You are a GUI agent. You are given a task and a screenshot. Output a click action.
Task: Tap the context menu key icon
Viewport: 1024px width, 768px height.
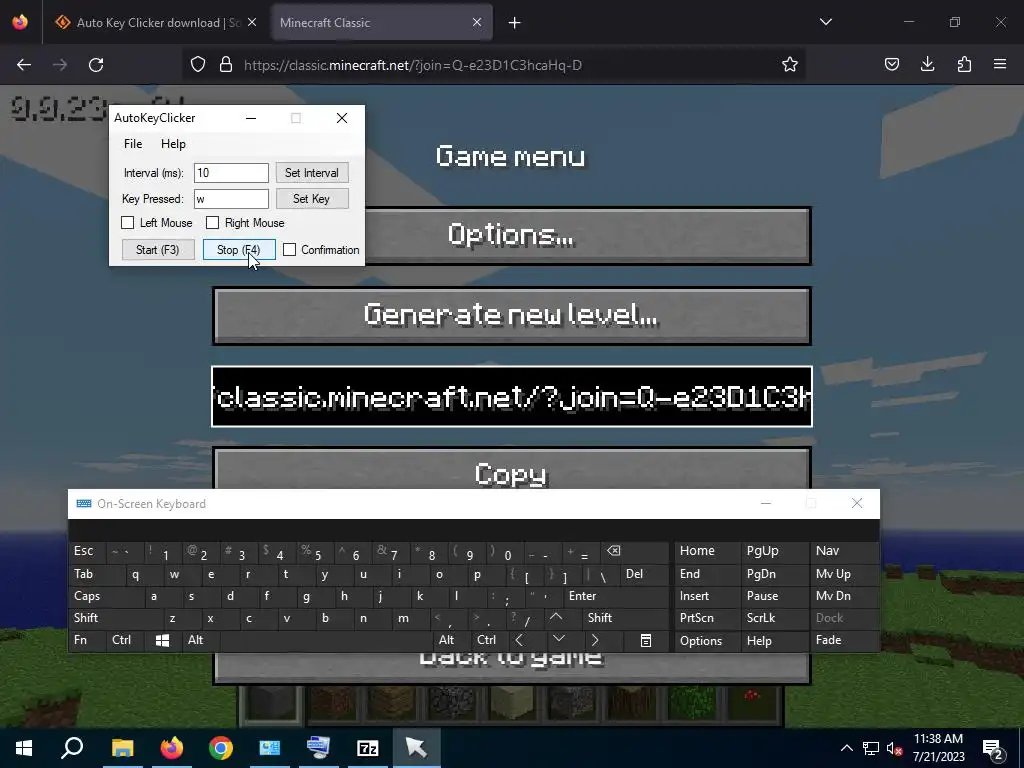[x=646, y=641]
